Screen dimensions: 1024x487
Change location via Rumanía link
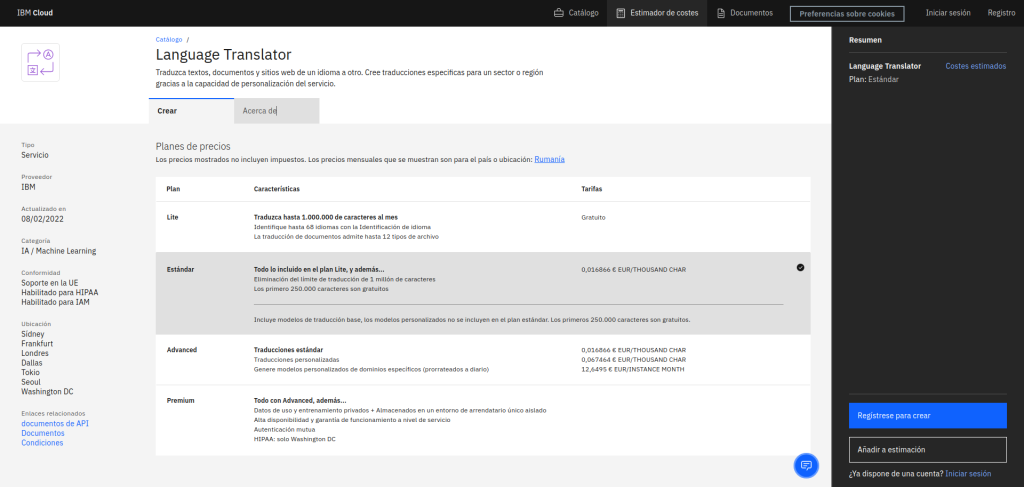coord(549,159)
